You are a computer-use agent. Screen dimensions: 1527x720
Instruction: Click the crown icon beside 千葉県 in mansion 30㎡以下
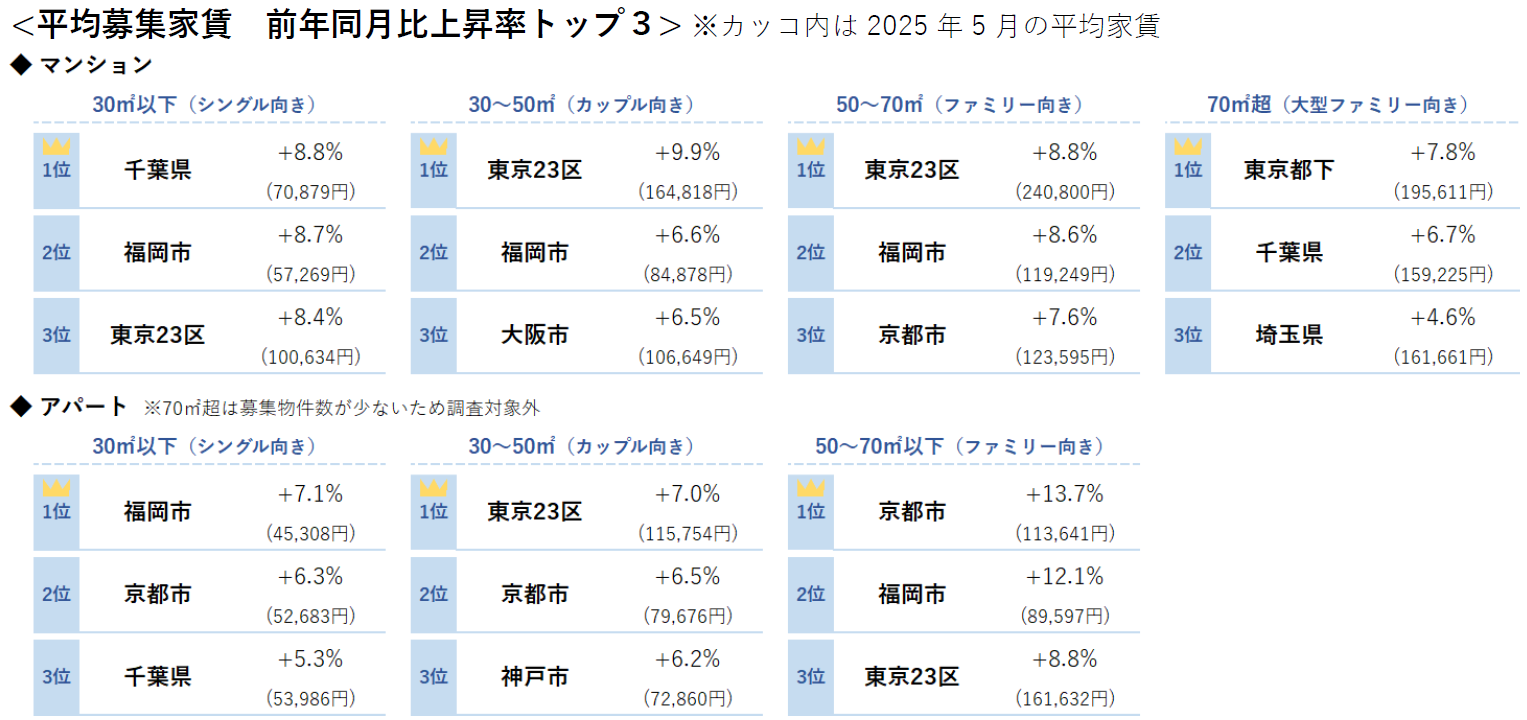click(56, 148)
